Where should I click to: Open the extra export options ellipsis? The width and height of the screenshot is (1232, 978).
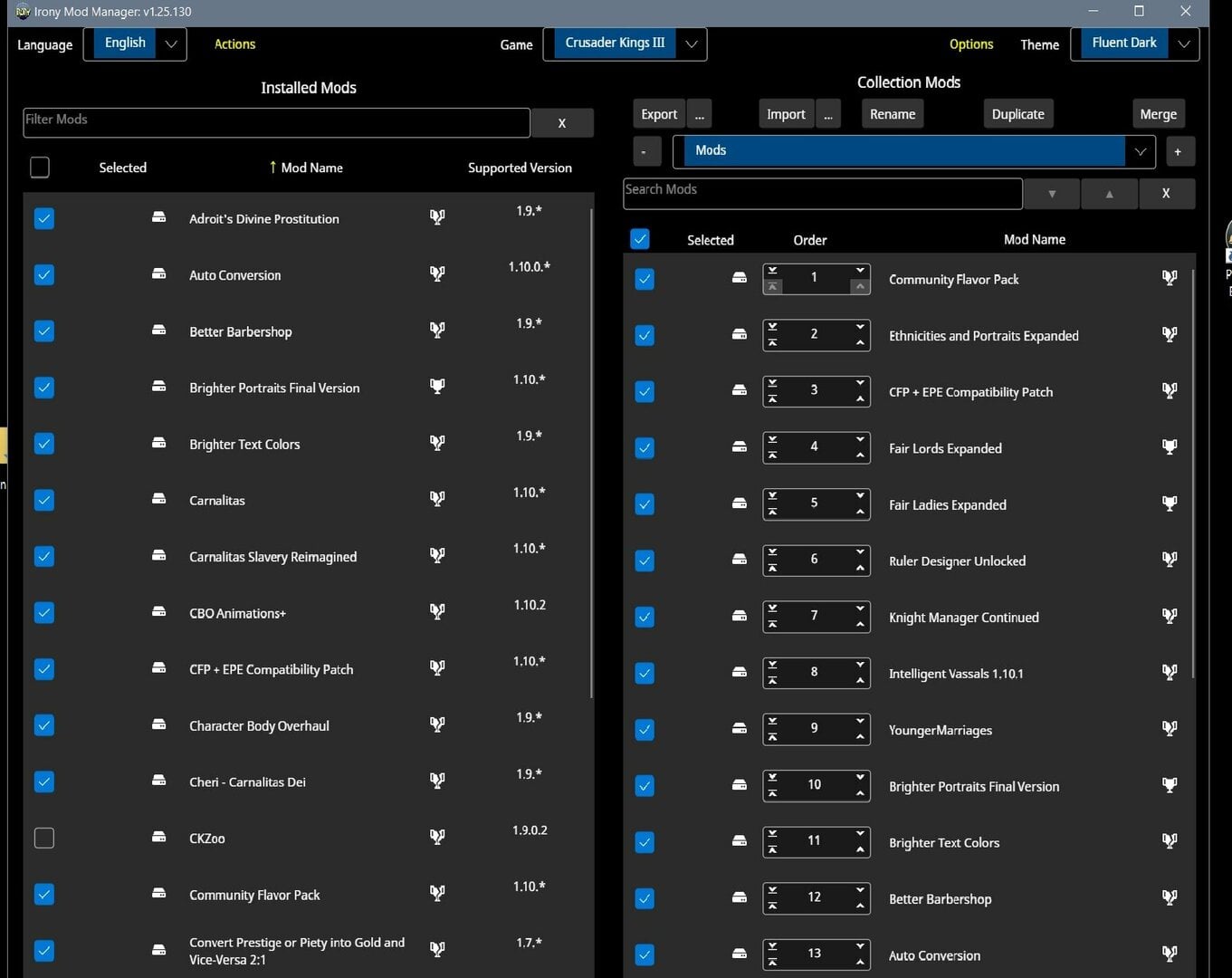[700, 114]
